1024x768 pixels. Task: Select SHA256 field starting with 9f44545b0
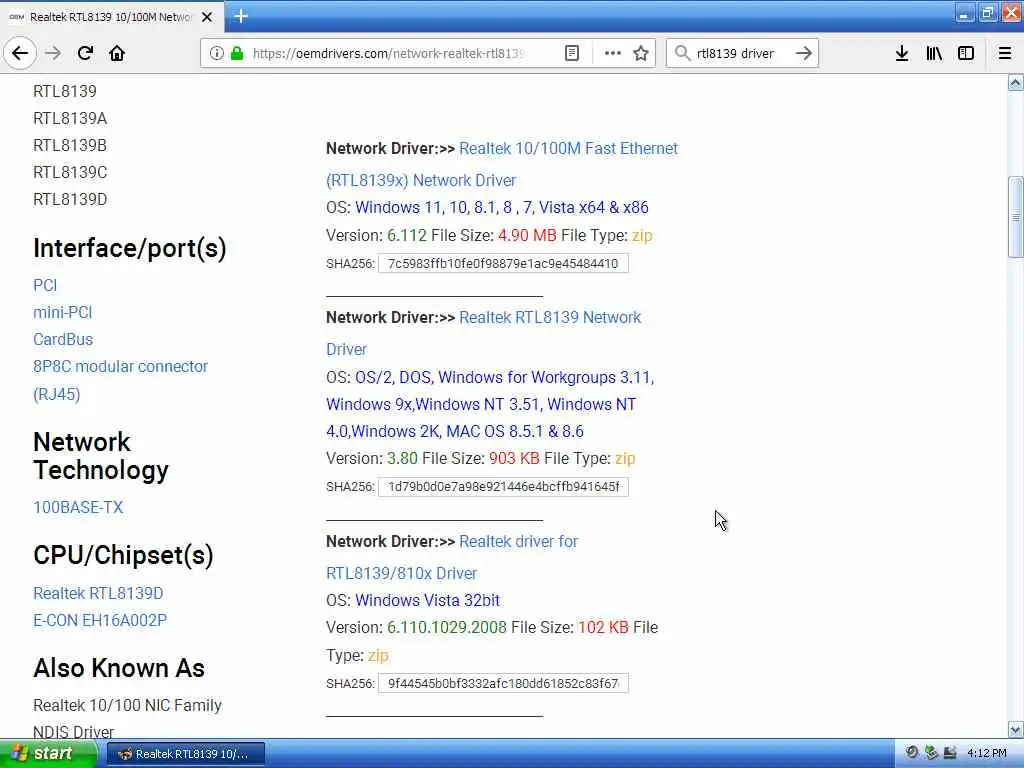click(503, 683)
